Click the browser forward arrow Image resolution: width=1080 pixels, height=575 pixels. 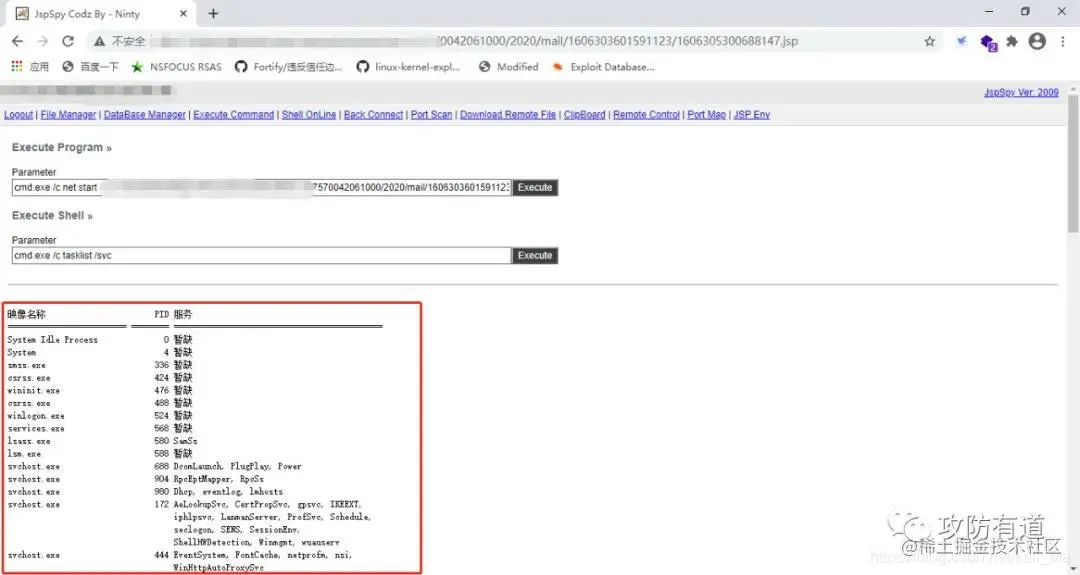coord(43,41)
